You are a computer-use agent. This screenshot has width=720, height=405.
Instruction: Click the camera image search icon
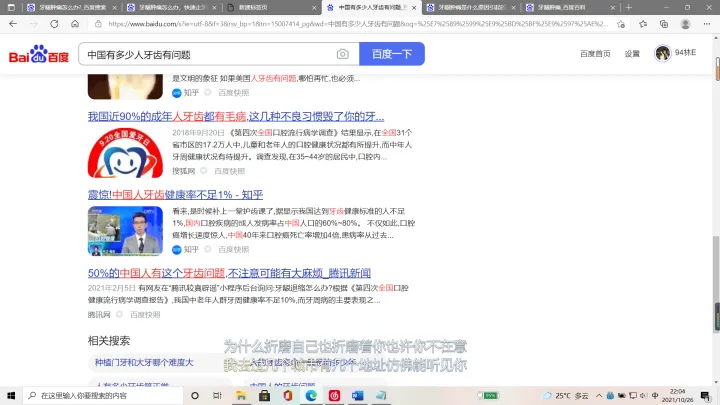[x=343, y=54]
